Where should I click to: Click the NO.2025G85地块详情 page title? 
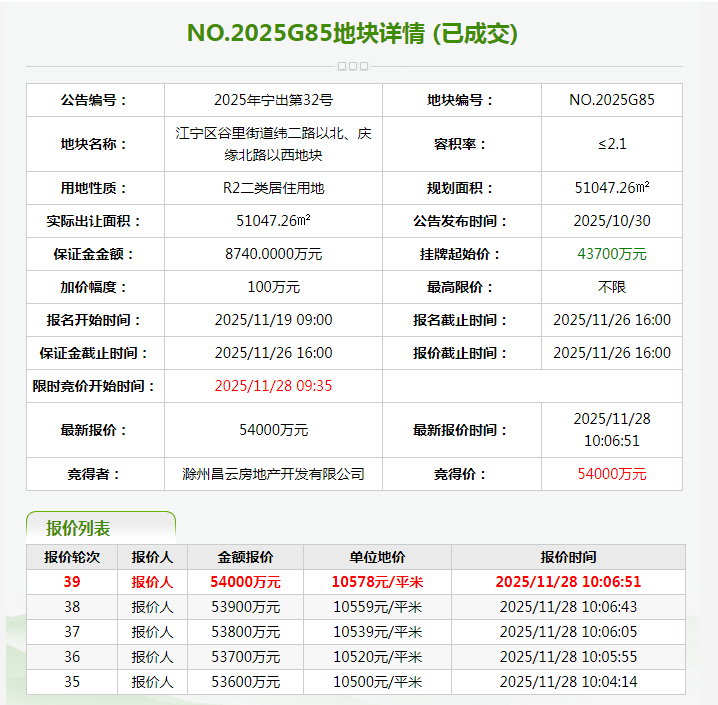(353, 33)
